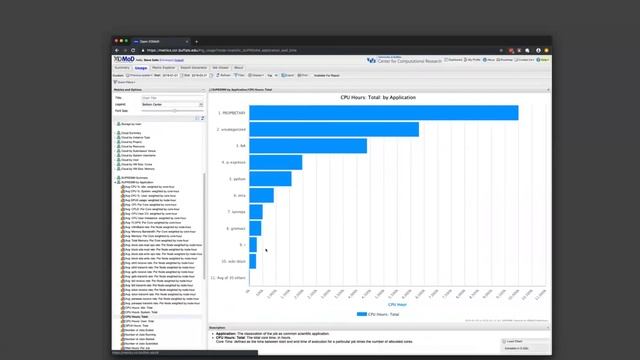Switch to the Usage tab

pyautogui.click(x=141, y=68)
